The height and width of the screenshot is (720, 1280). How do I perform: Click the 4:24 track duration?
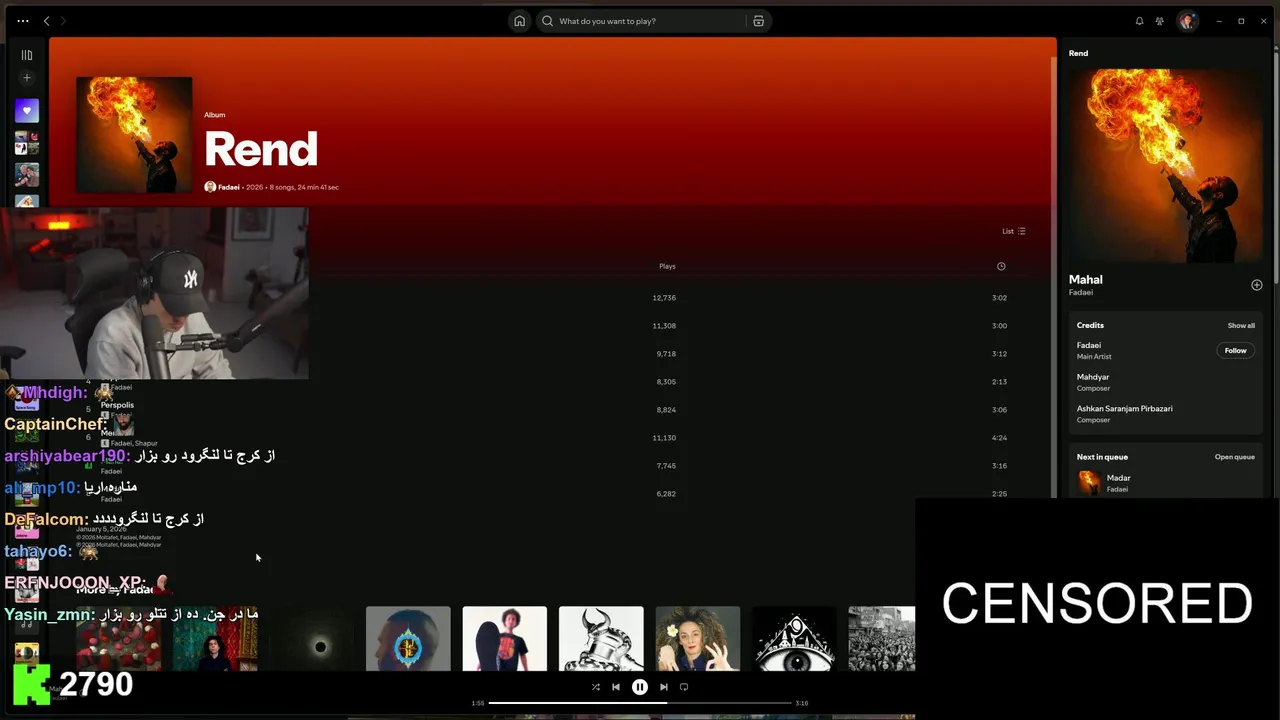[999, 438]
